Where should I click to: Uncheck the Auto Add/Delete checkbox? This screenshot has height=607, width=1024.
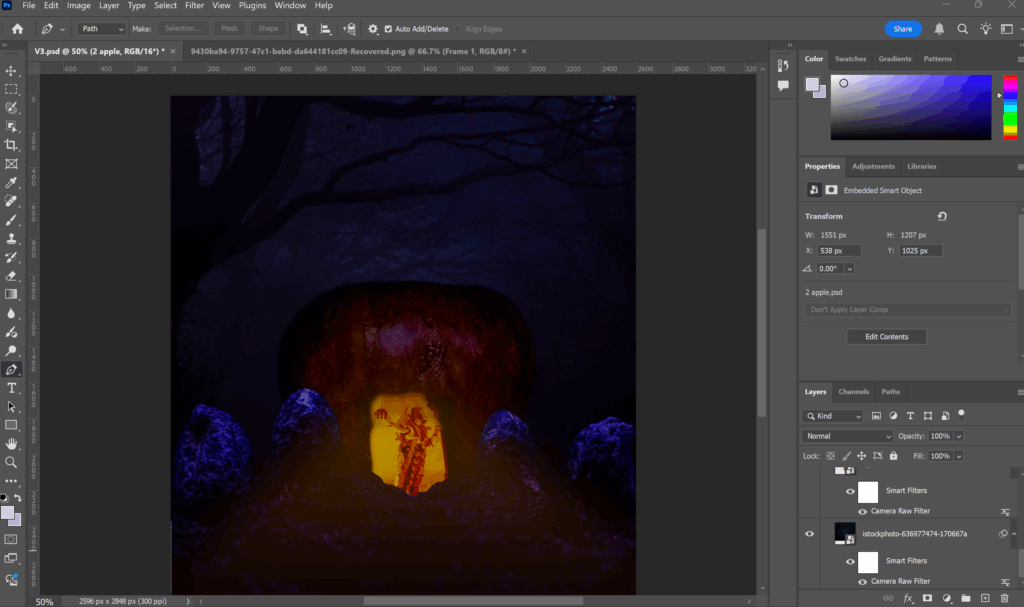point(388,29)
